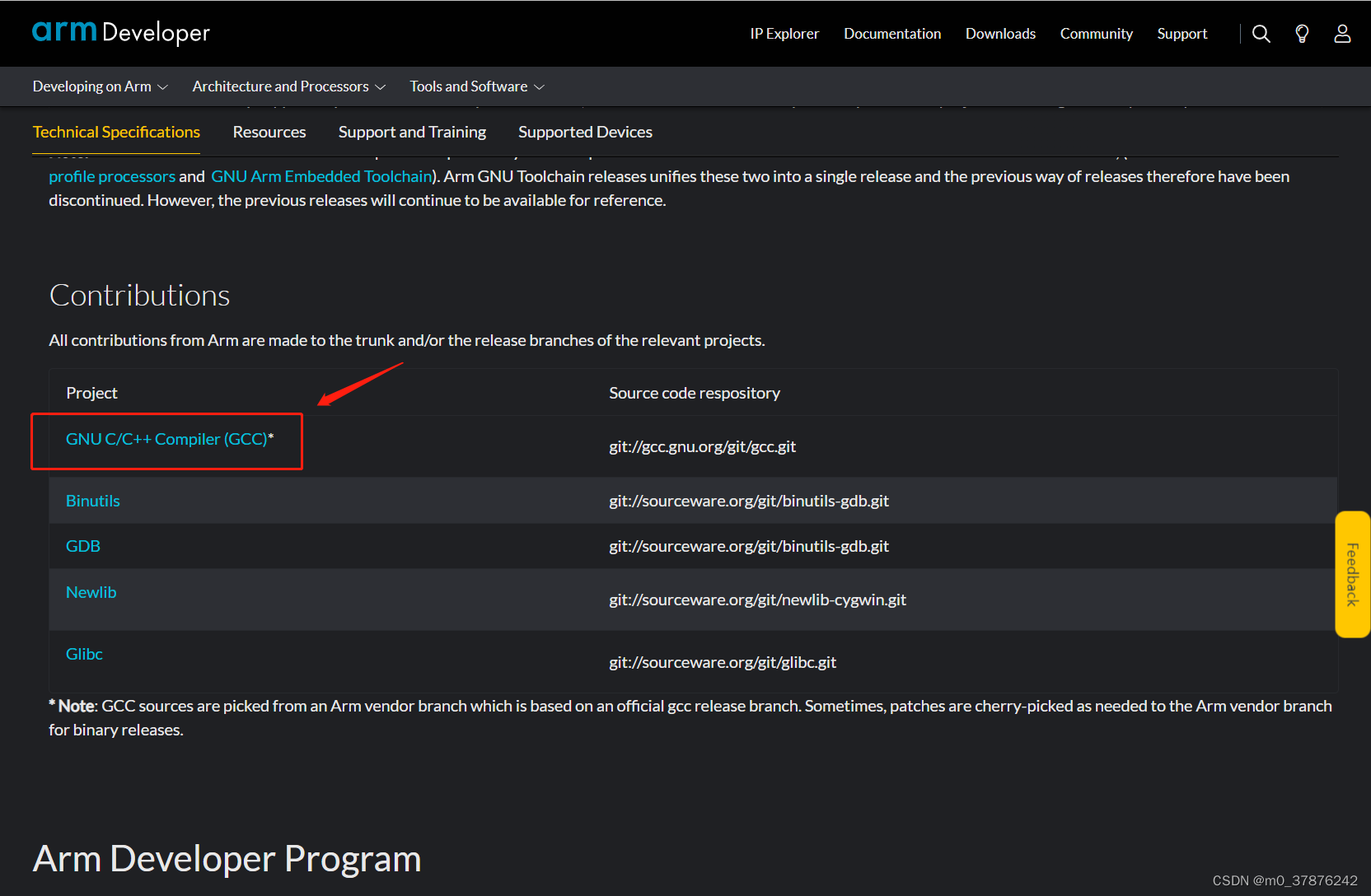Follow the profile processors link
Image resolution: width=1371 pixels, height=896 pixels.
112,176
